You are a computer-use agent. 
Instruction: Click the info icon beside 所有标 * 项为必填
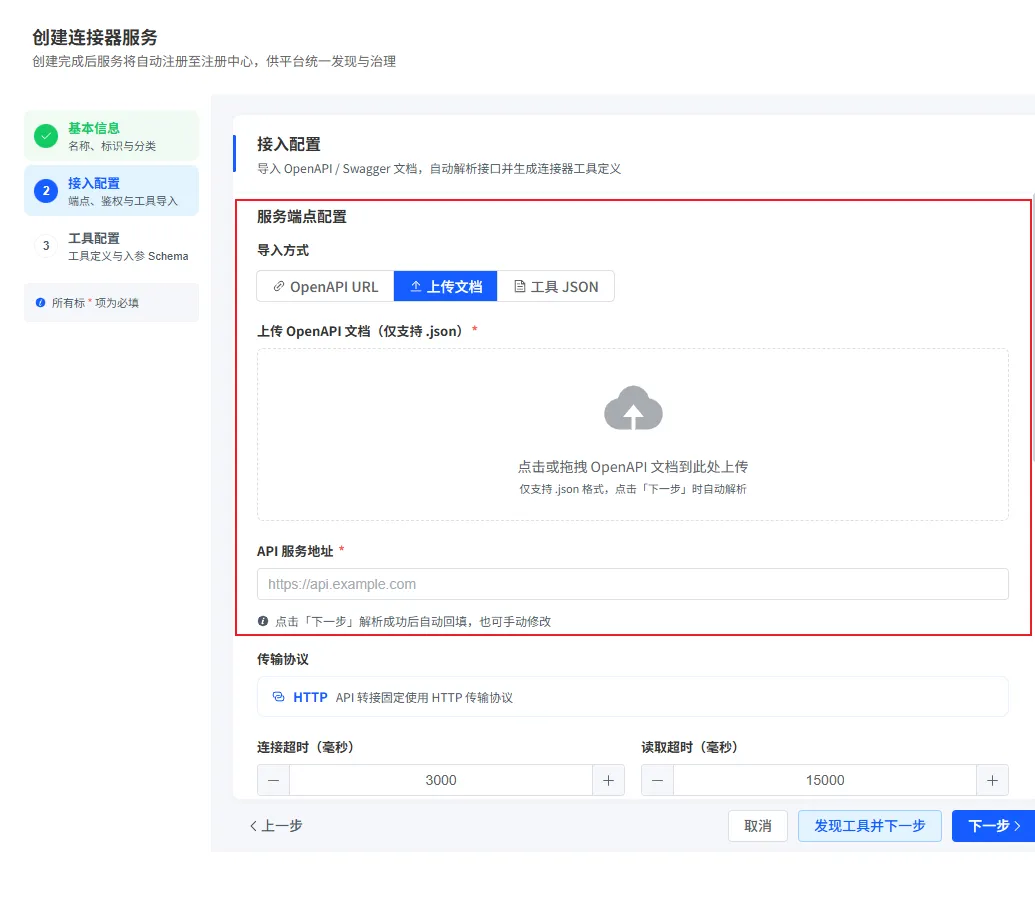pyautogui.click(x=41, y=303)
